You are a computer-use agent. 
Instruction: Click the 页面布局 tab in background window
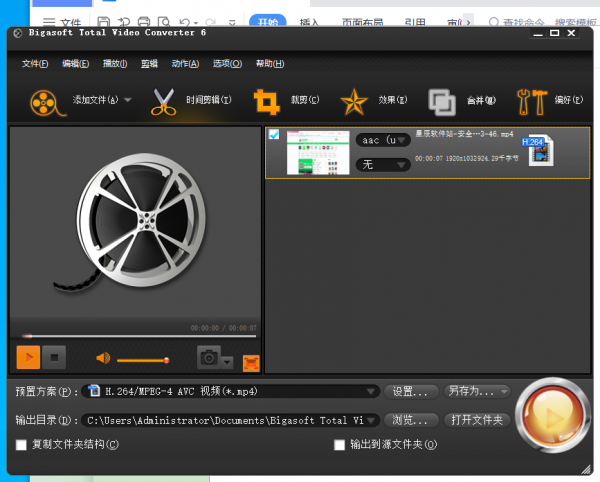(362, 23)
